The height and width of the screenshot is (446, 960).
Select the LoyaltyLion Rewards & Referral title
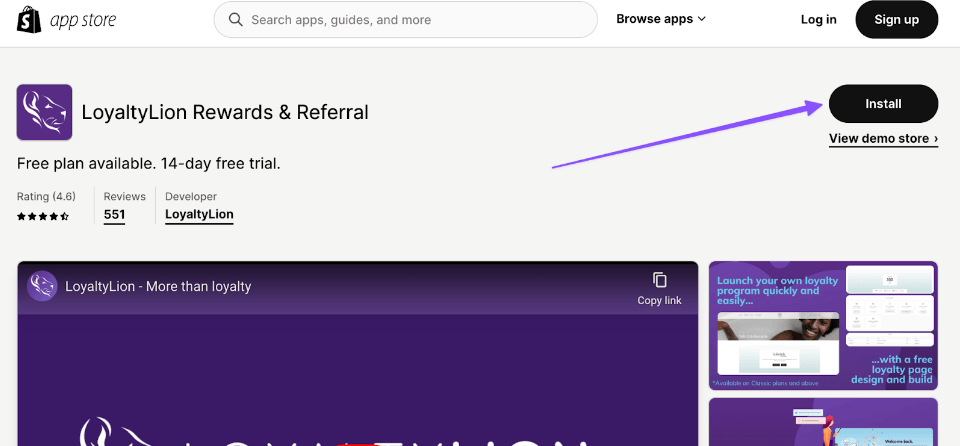click(225, 113)
